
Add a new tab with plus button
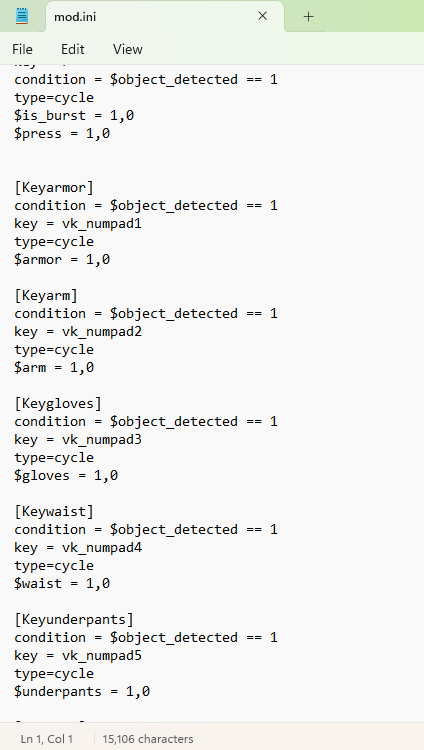coord(309,17)
